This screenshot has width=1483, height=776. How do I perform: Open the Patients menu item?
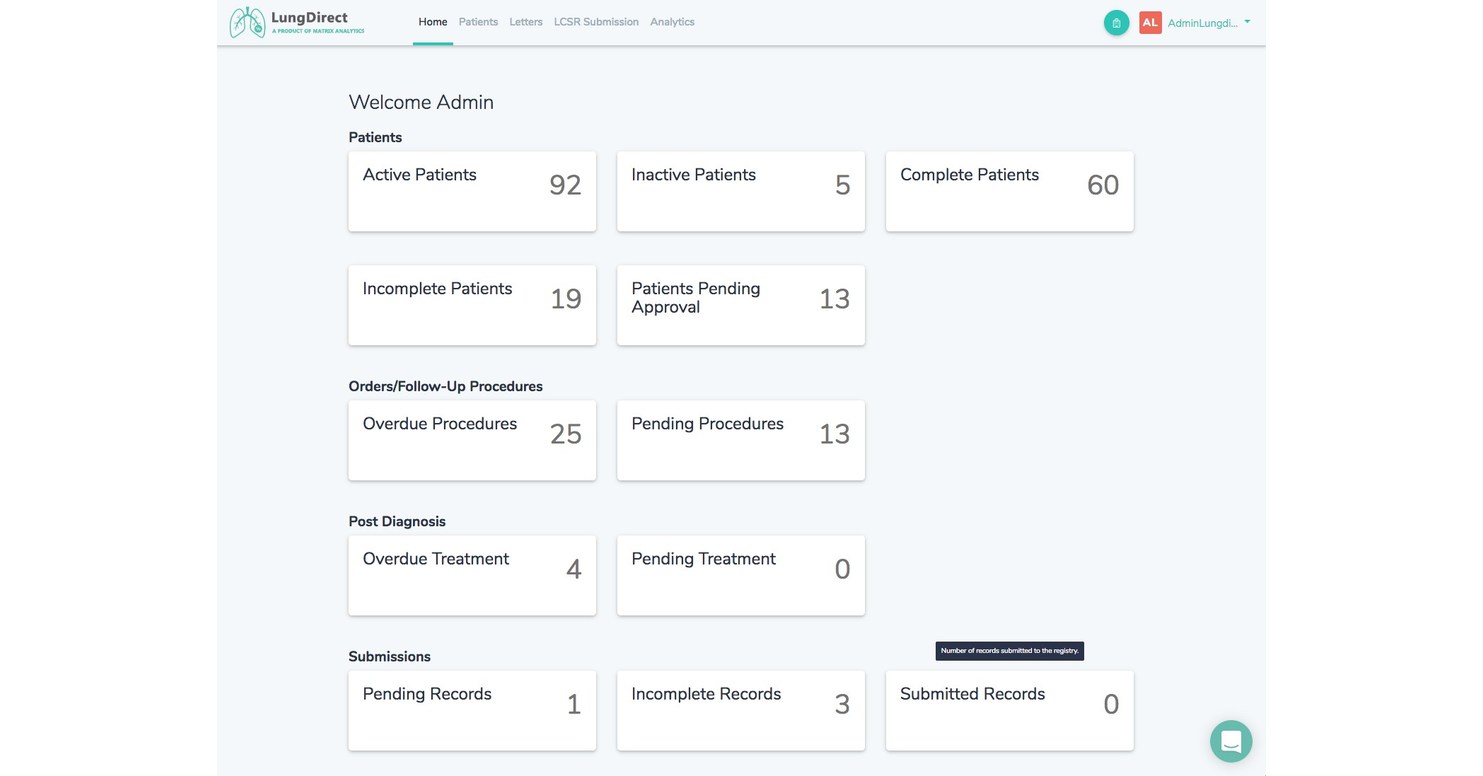tap(478, 21)
